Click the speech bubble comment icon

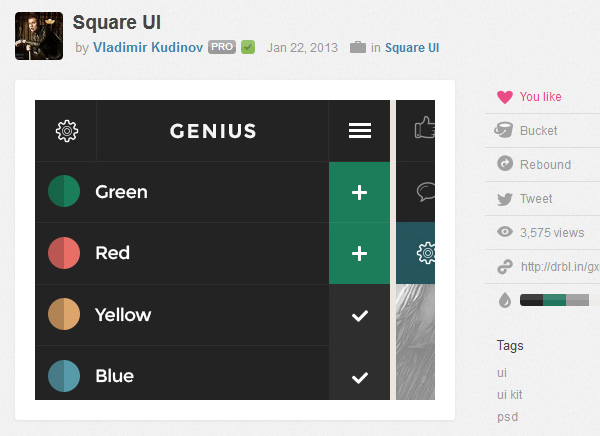(x=427, y=191)
